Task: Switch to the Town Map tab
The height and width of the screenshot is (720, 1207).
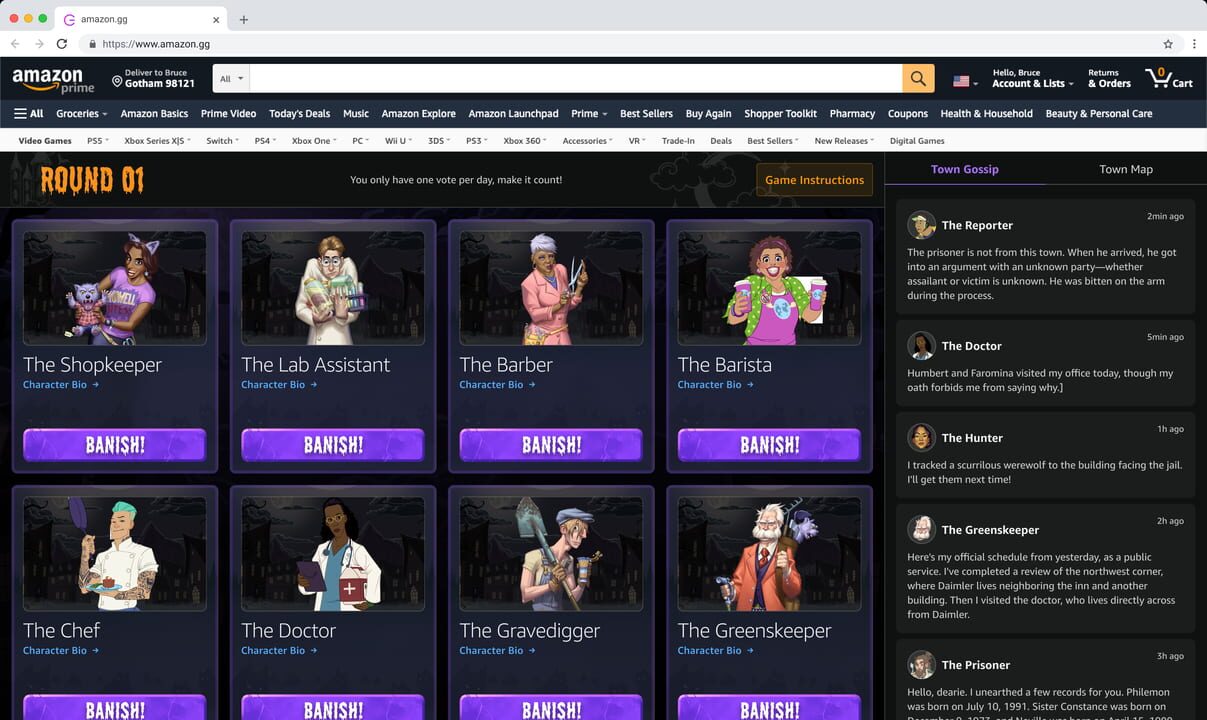Action: (1125, 169)
